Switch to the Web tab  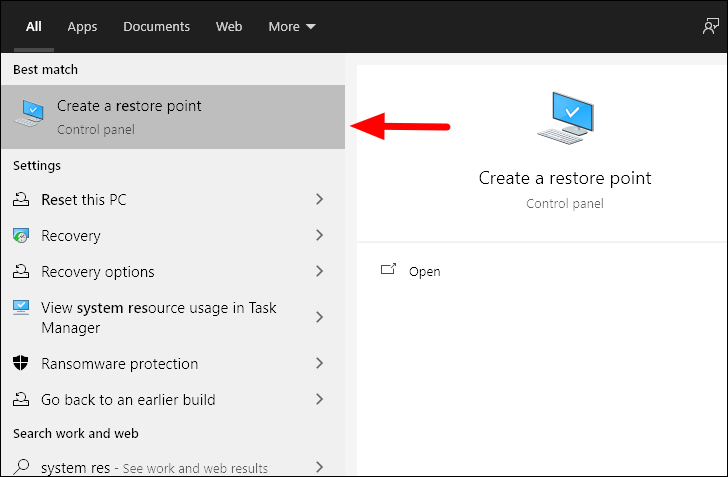pos(229,26)
